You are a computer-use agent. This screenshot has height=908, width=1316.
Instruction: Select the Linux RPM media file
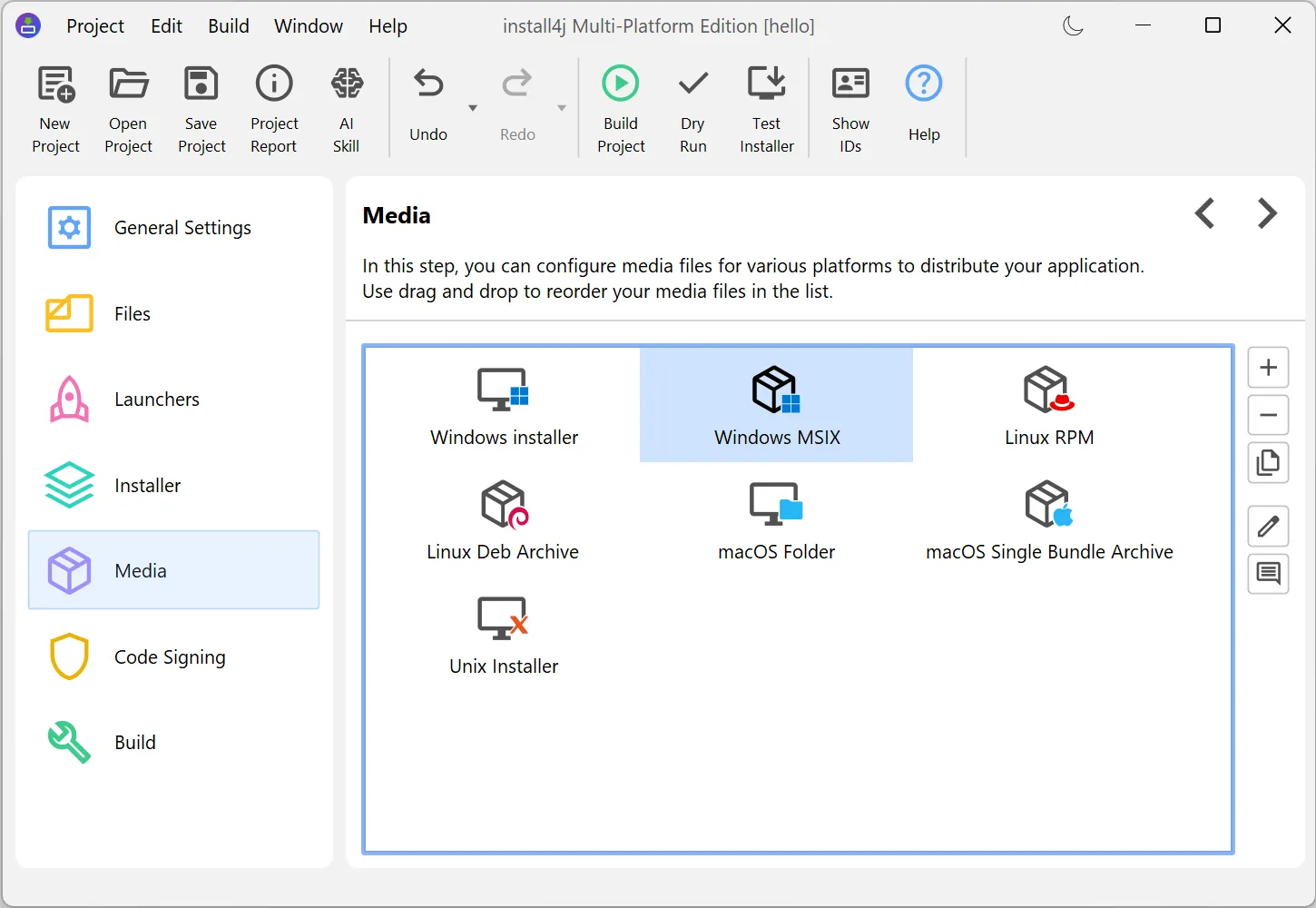[x=1049, y=406]
